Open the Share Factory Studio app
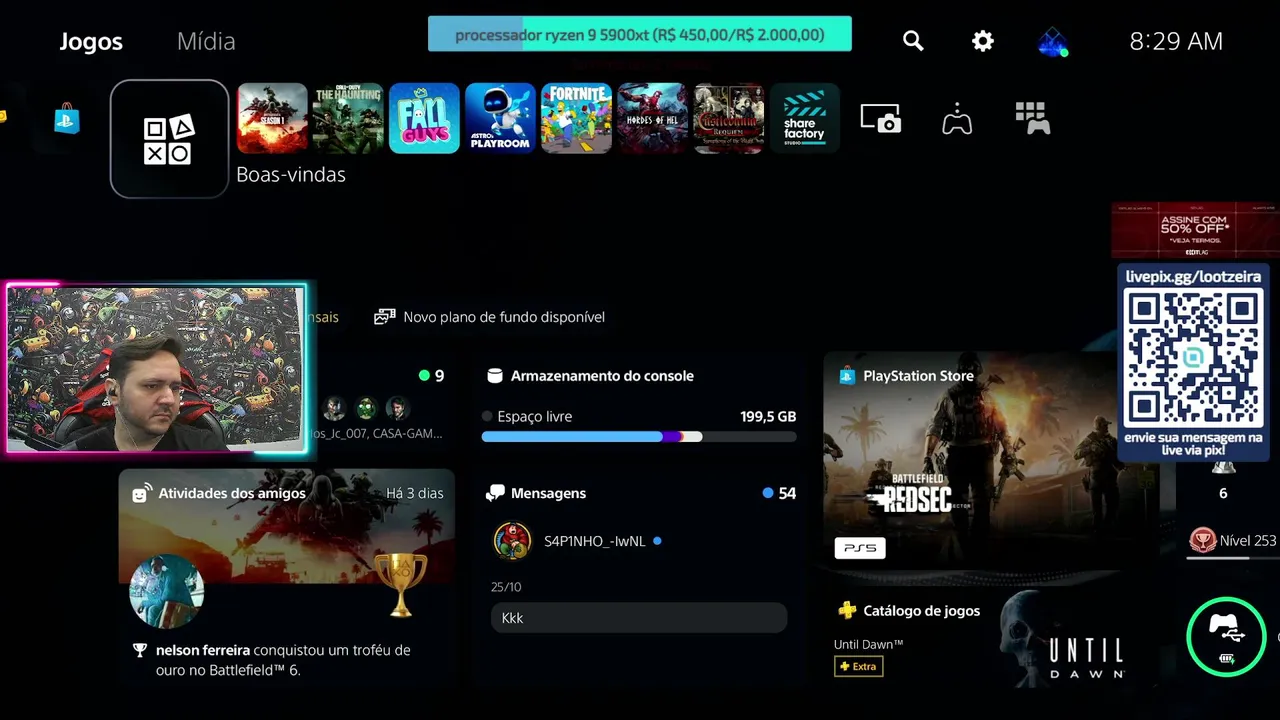This screenshot has height=720, width=1280. click(x=805, y=118)
